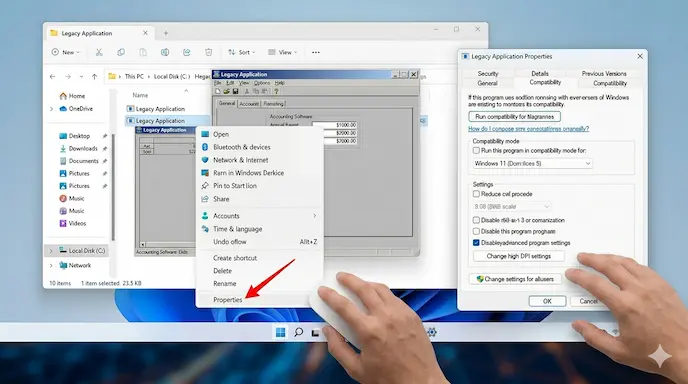Click the Paste icon in Explorer toolbar

(143, 52)
